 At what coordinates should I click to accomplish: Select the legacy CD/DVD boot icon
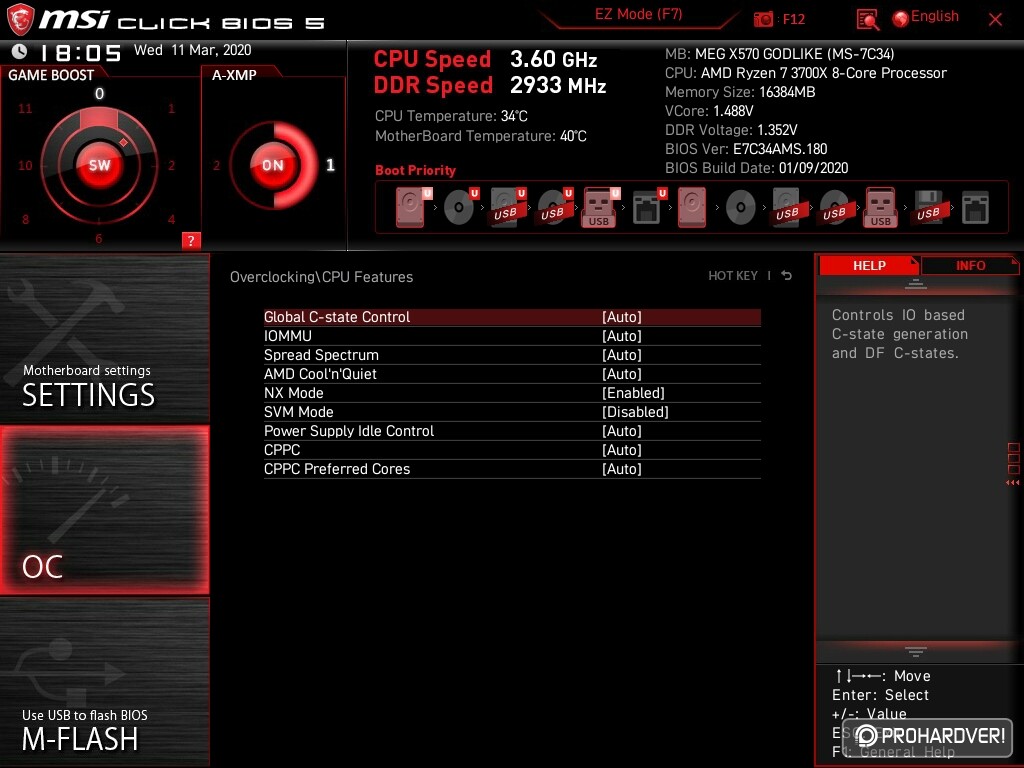click(741, 208)
